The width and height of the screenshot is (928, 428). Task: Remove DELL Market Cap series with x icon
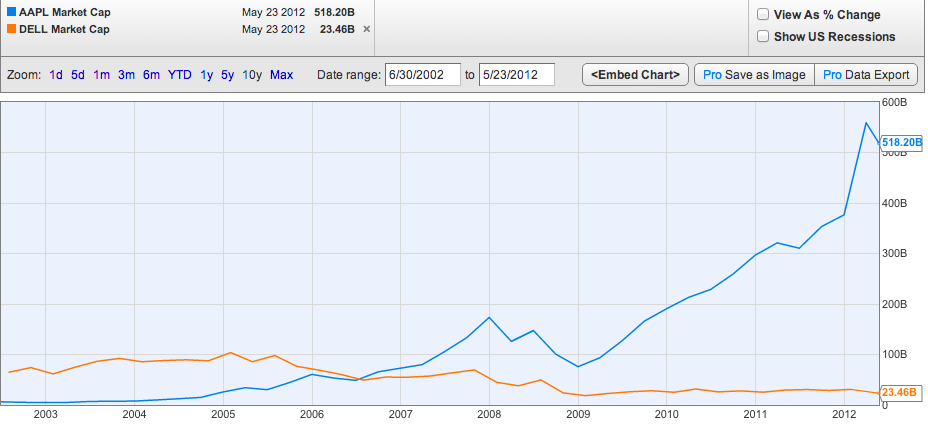pos(366,29)
